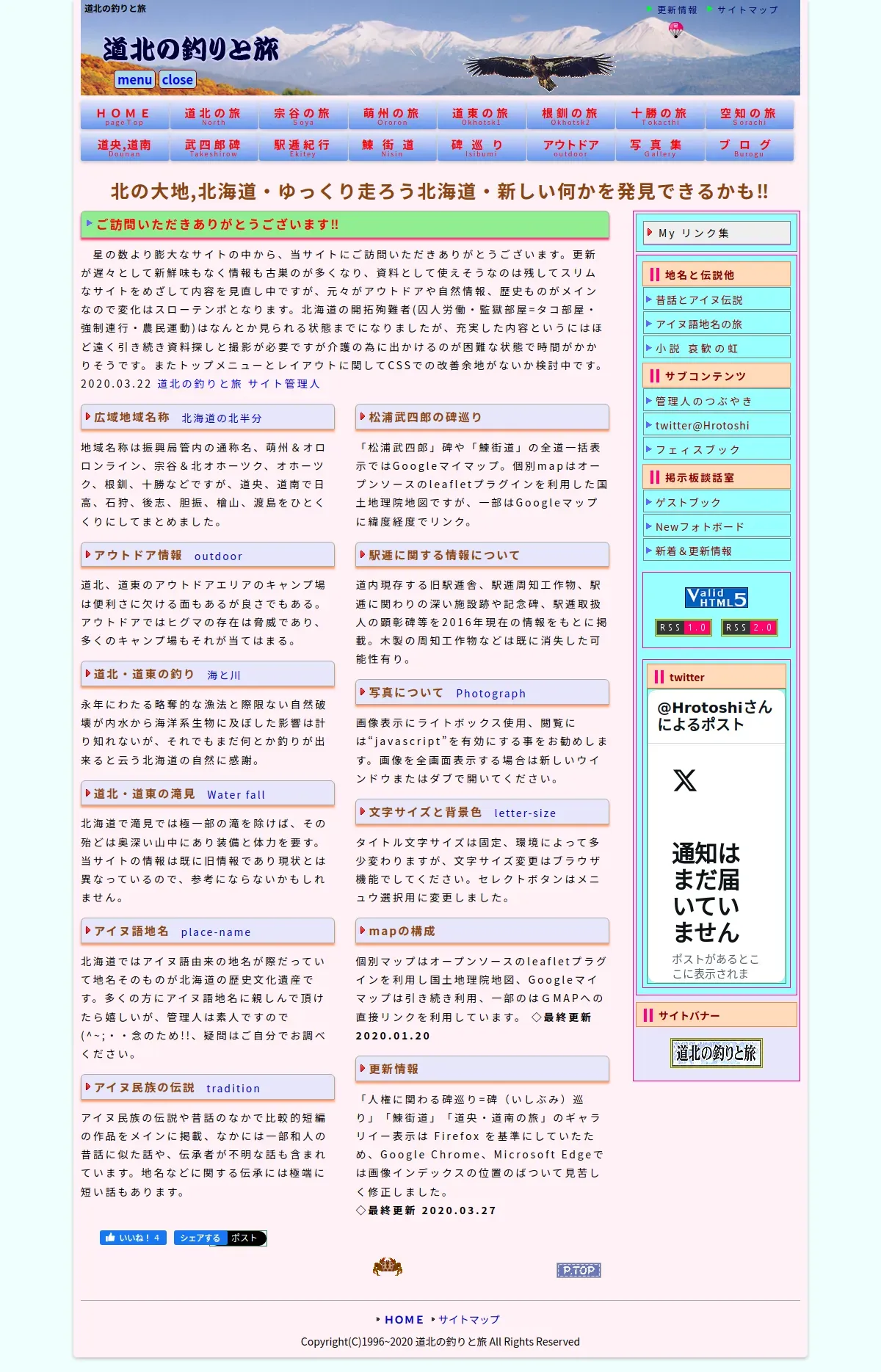Click the 道北の釣りと旅 サイト管理人 link

pyautogui.click(x=239, y=383)
